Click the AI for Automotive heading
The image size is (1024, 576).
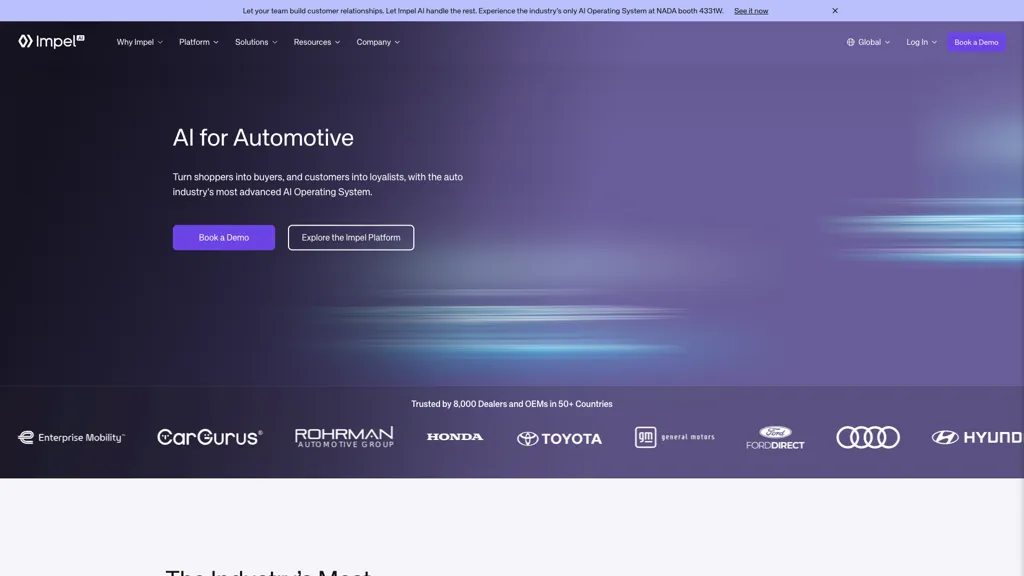click(263, 137)
